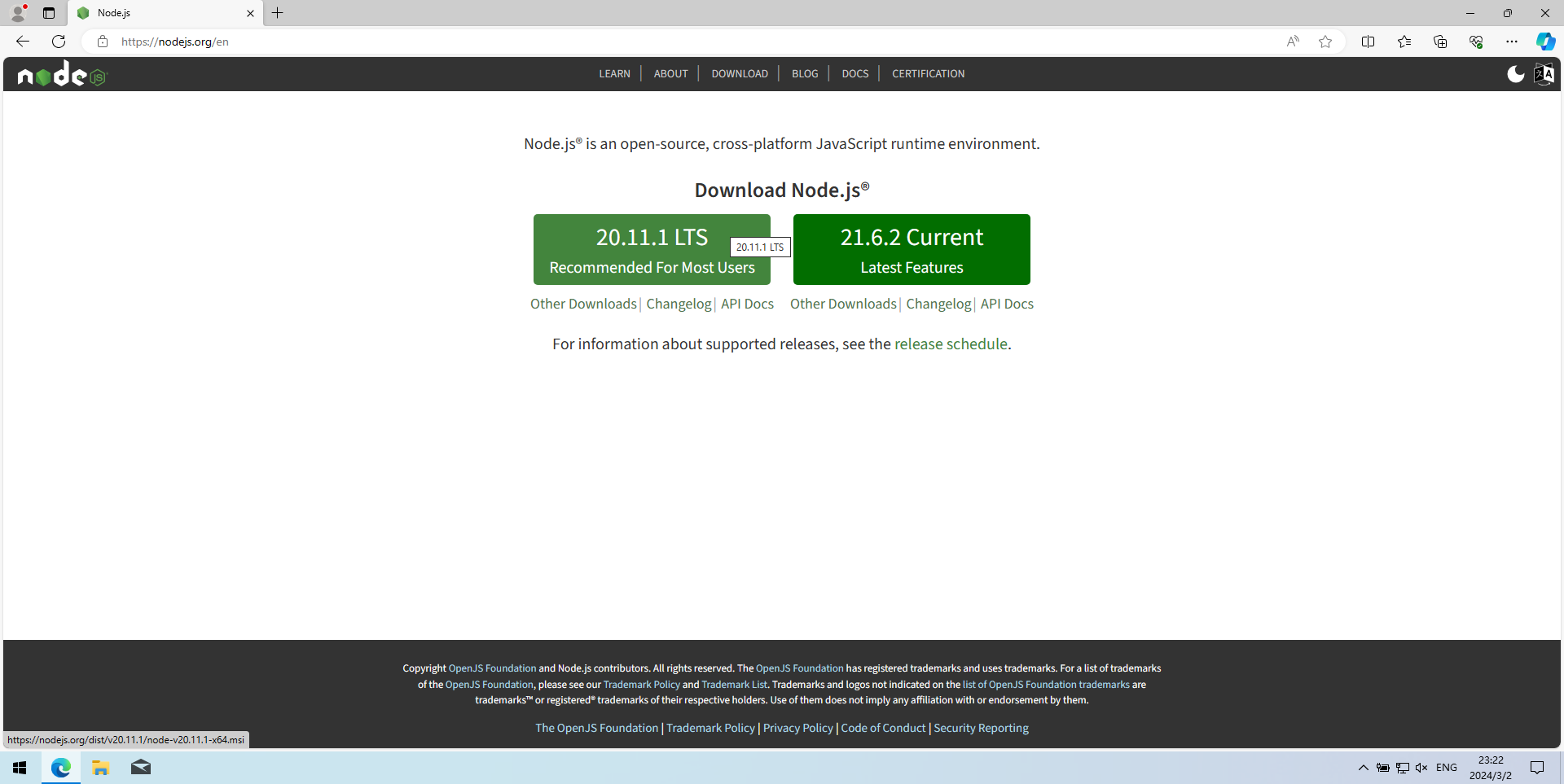
Task: Click the browser back arrow
Action: (23, 42)
